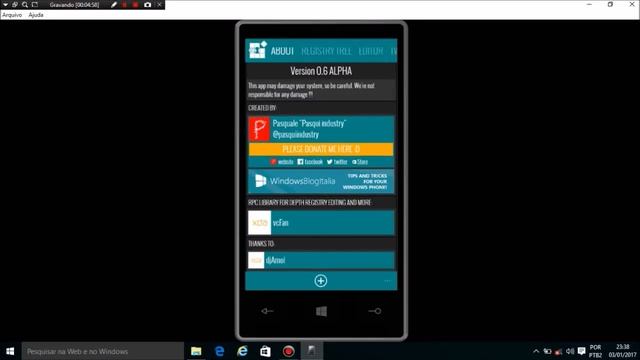Click the taskbar clock and date
The height and width of the screenshot is (360, 640).
point(622,351)
